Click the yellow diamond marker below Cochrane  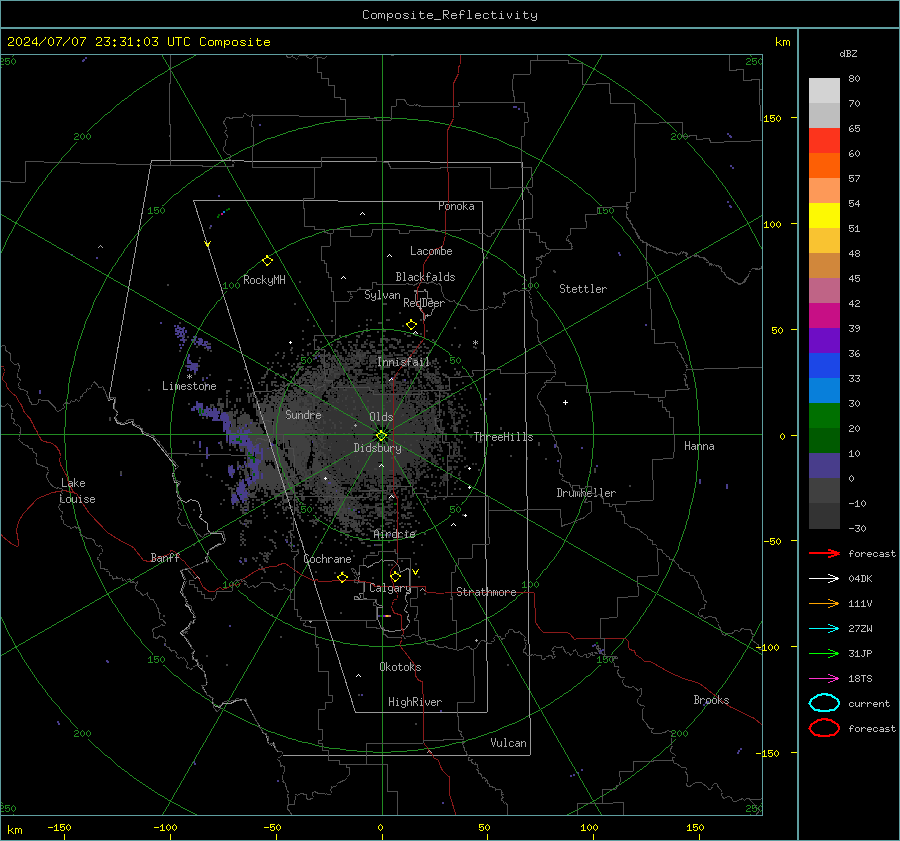click(x=343, y=577)
